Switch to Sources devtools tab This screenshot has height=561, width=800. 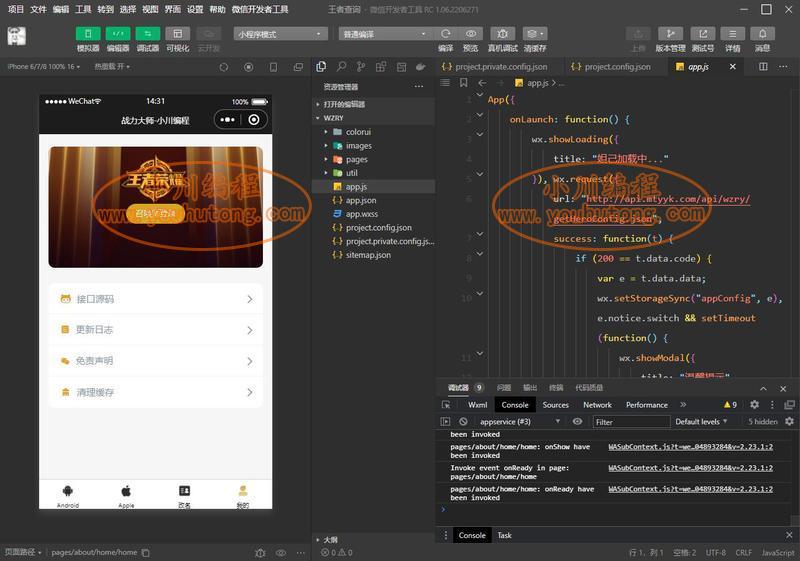click(x=556, y=405)
